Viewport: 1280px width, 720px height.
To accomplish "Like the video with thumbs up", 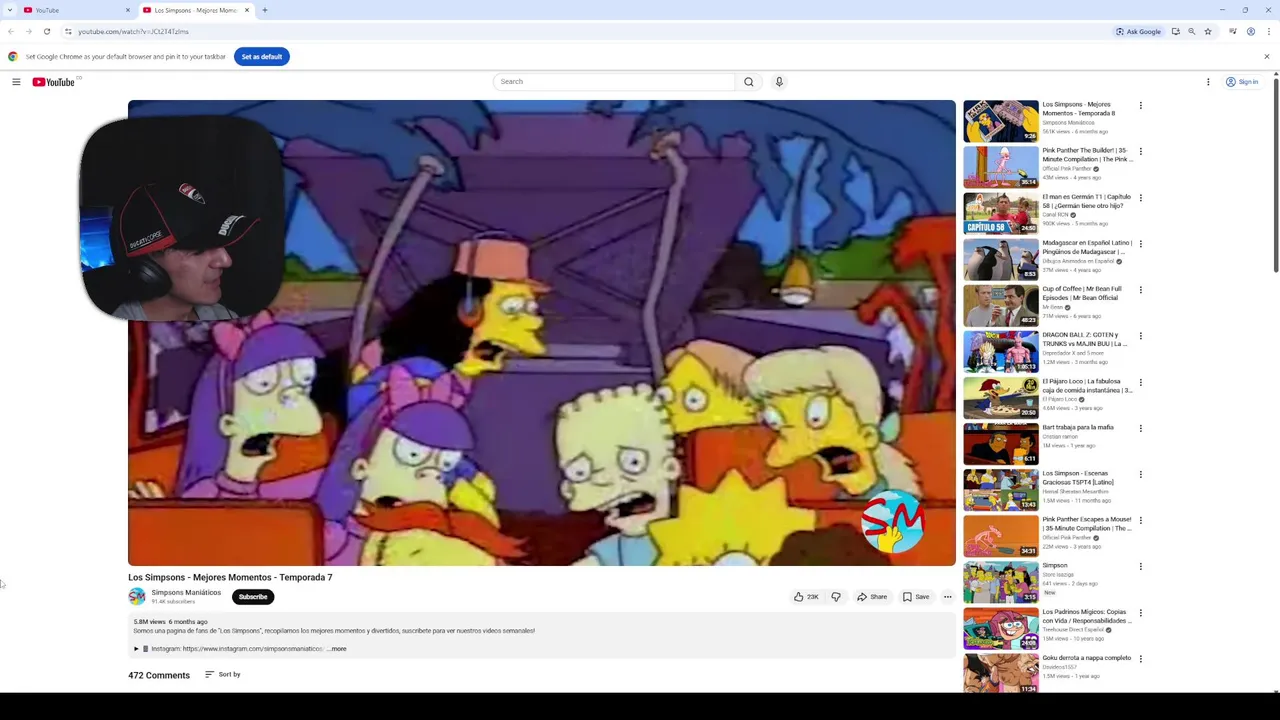I will click(x=806, y=597).
